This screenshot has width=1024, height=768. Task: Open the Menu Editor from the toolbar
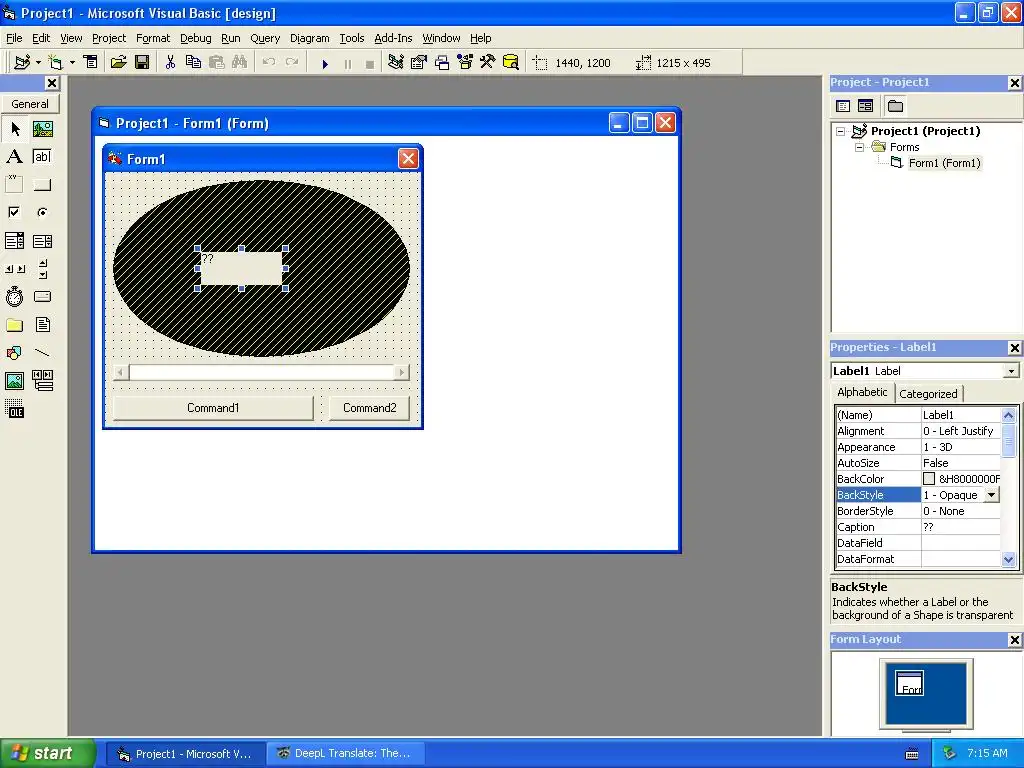tap(91, 62)
